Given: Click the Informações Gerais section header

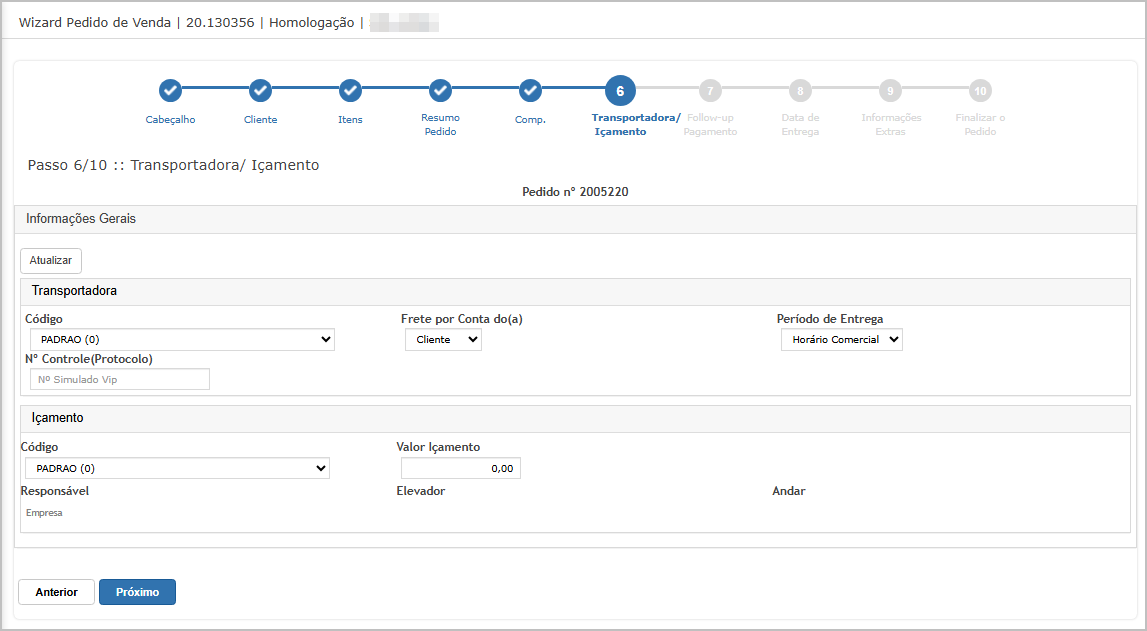Looking at the screenshot, I should click(81, 219).
